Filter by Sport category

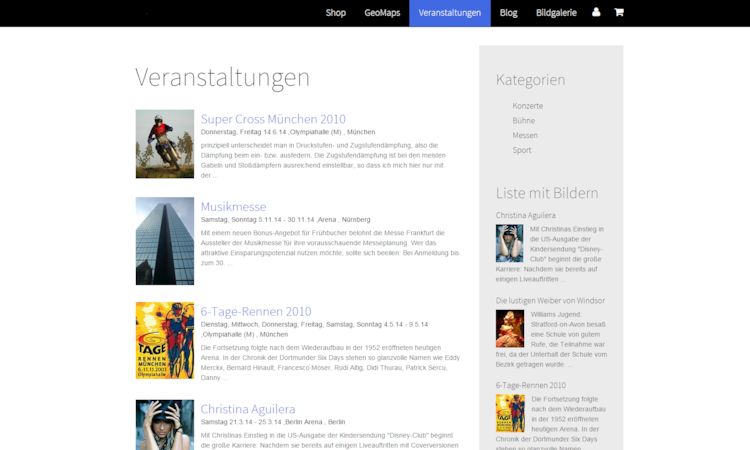point(522,150)
